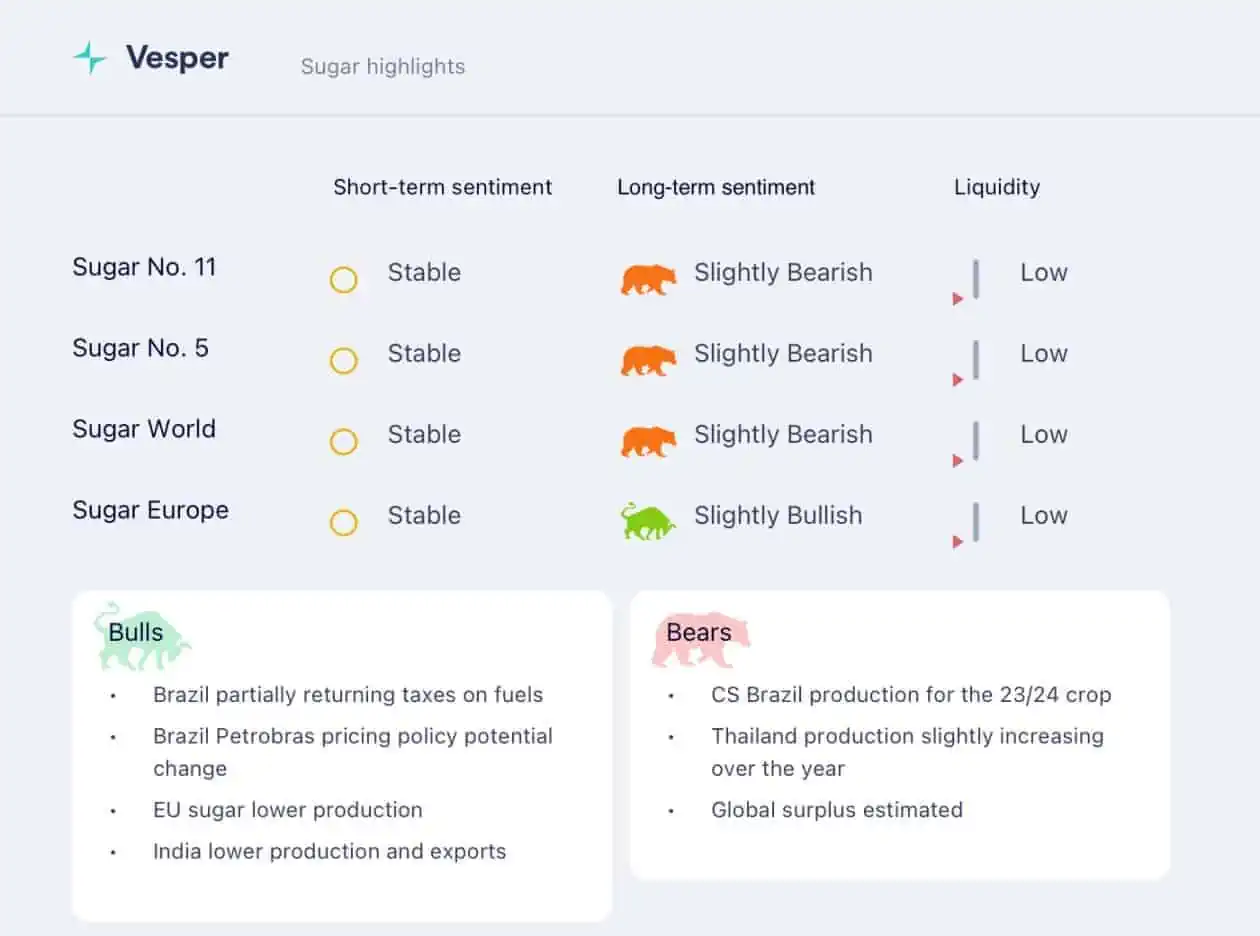Select the yellow circle indicator for Sugar Europe

tap(343, 523)
